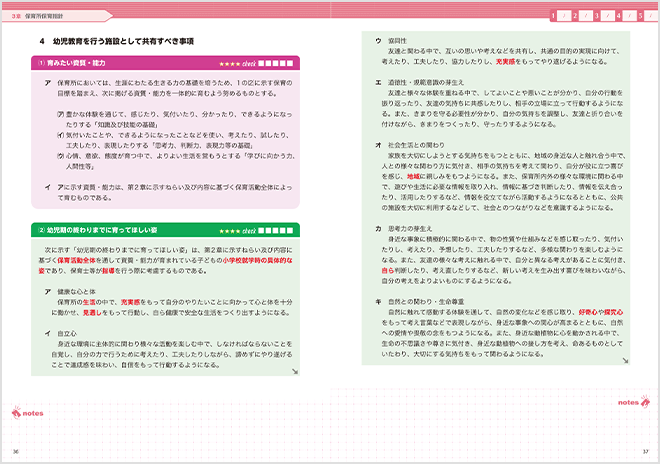Image resolution: width=660 pixels, height=464 pixels.
Task: Click the continuation arrow below 自然との関わり box
Action: click(625, 360)
